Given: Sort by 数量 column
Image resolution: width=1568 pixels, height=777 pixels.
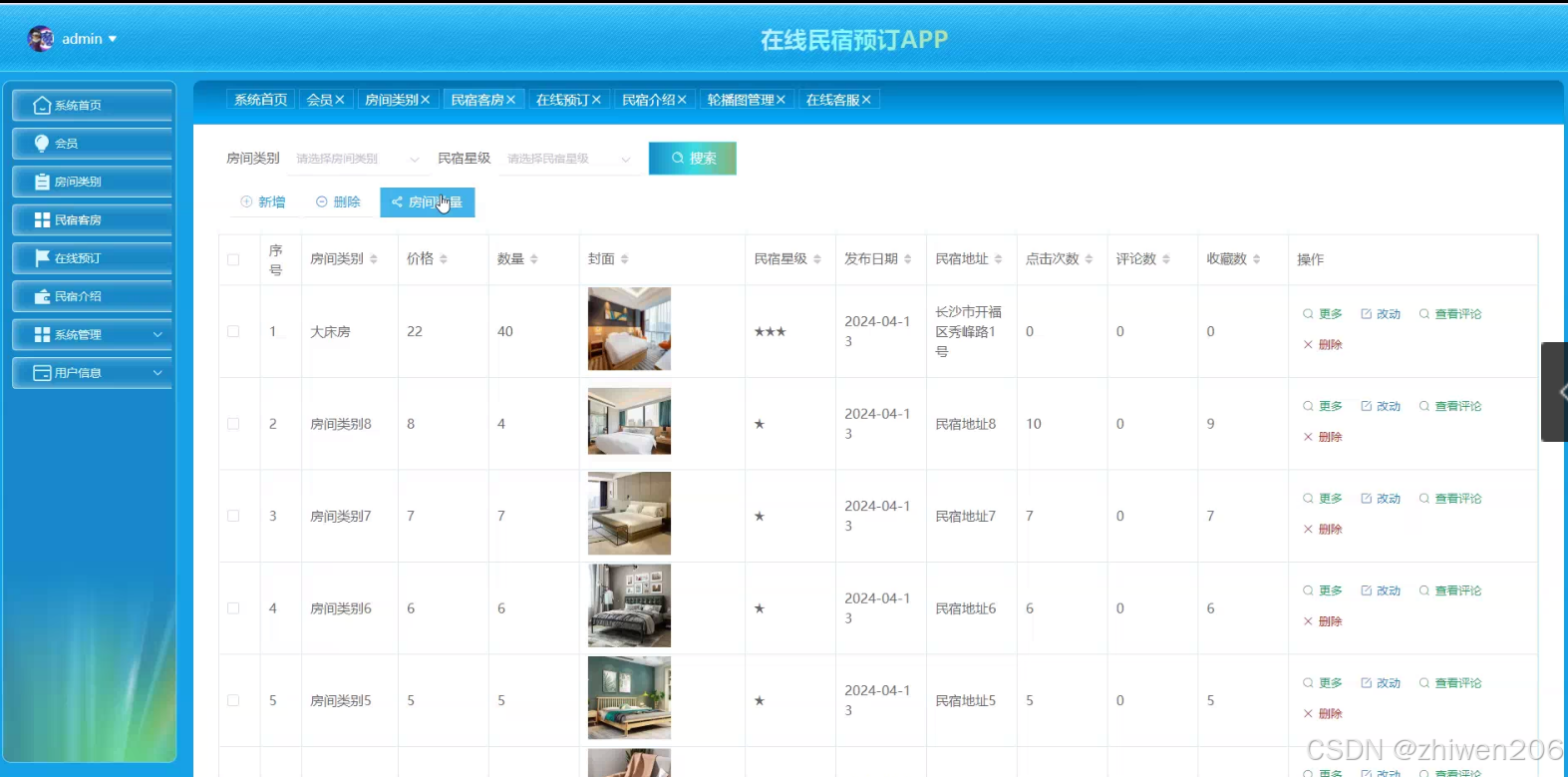Looking at the screenshot, I should click(534, 259).
